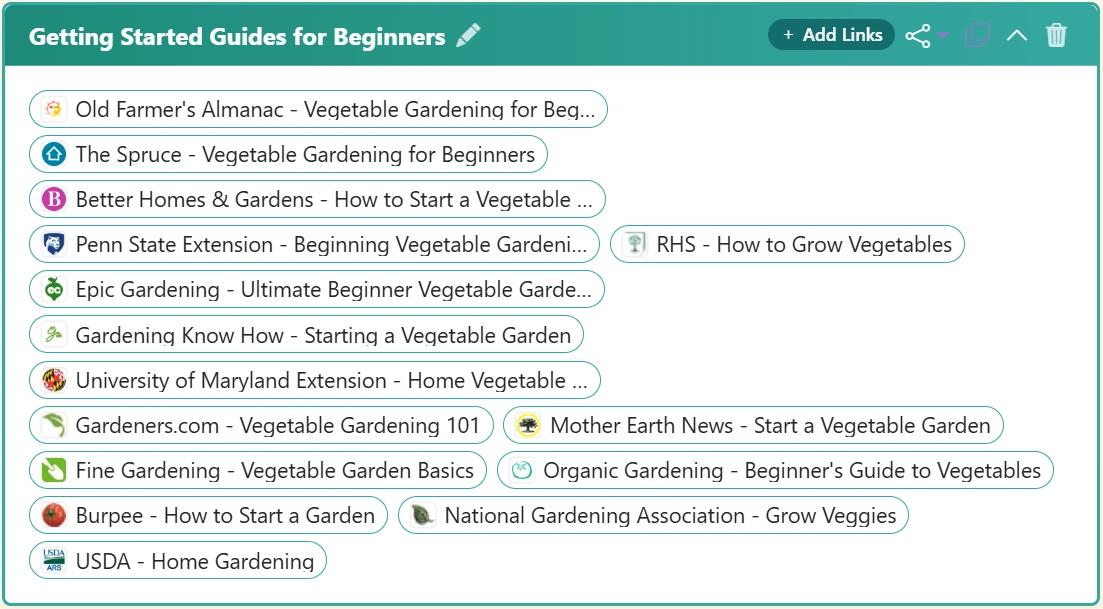1103x609 pixels.
Task: Click the USDA ARS logo icon
Action: click(54, 561)
